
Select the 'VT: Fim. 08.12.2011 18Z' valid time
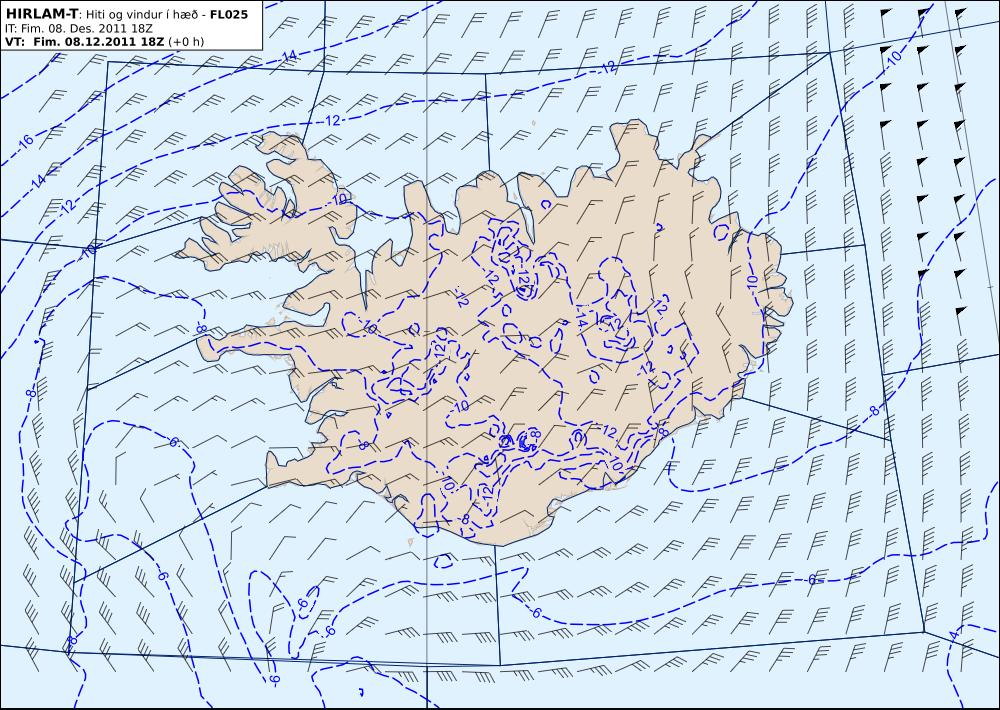point(85,42)
